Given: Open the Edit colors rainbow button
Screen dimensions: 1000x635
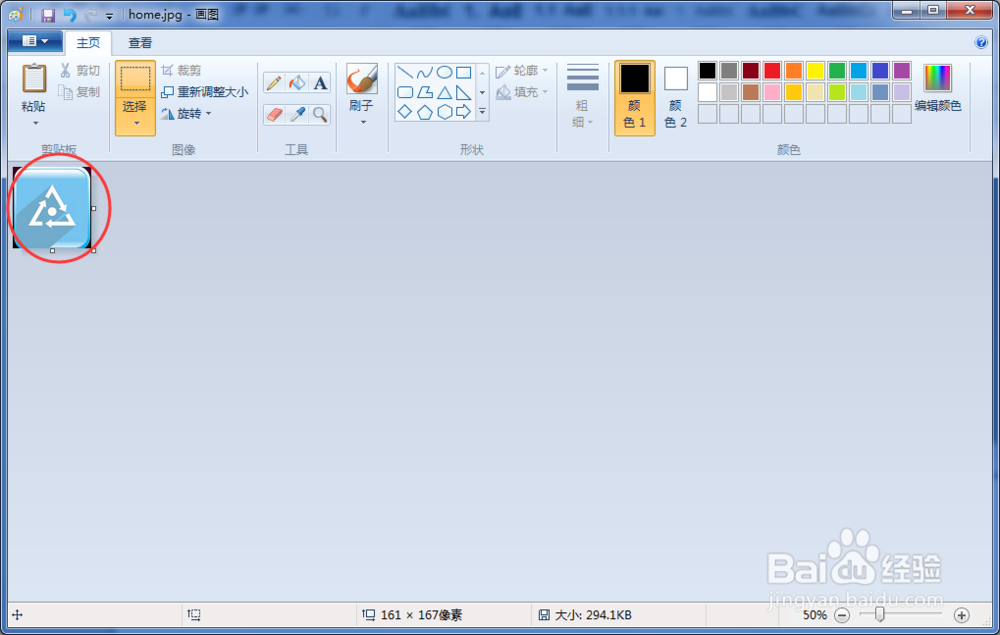Looking at the screenshot, I should coord(938,88).
